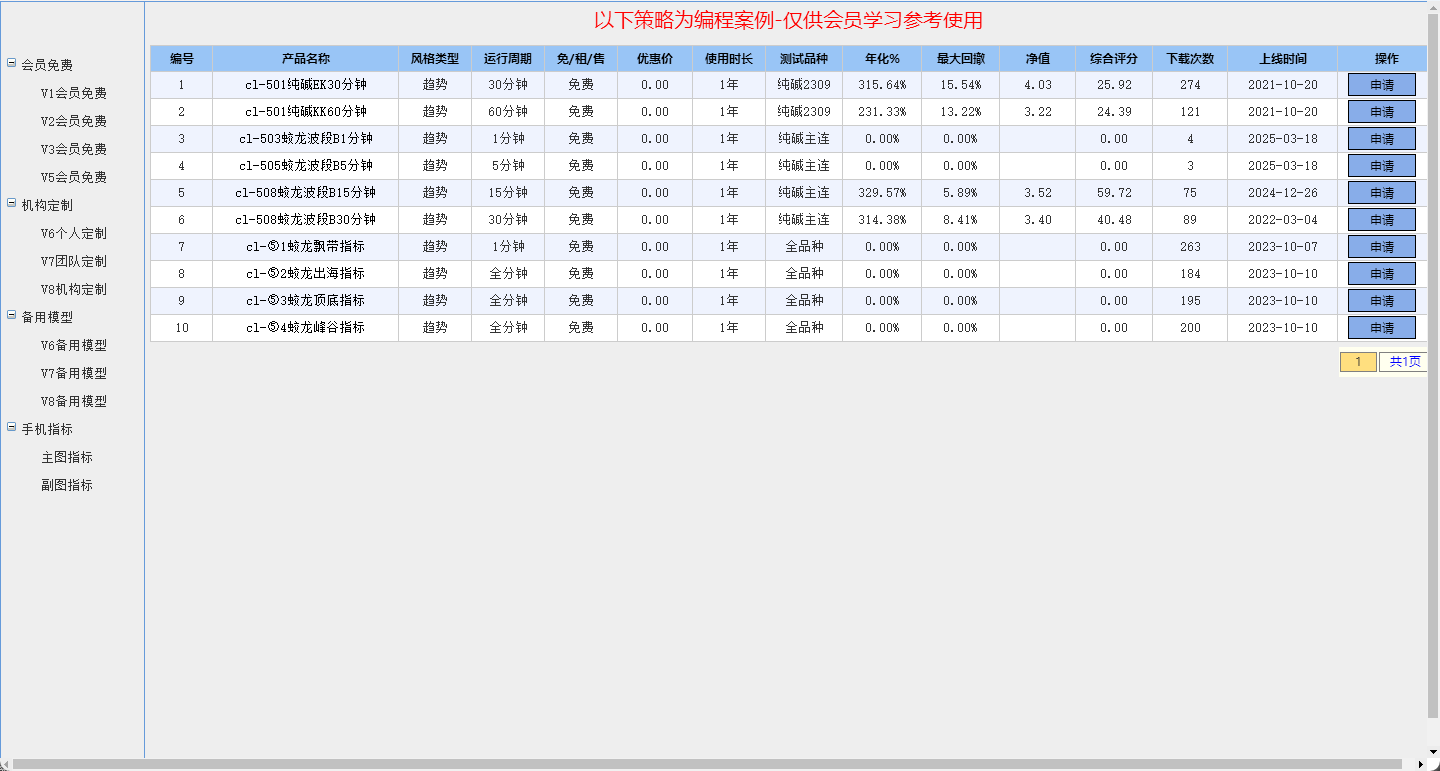Go to page 1 in pagination
This screenshot has width=1440, height=771.
[x=1357, y=362]
